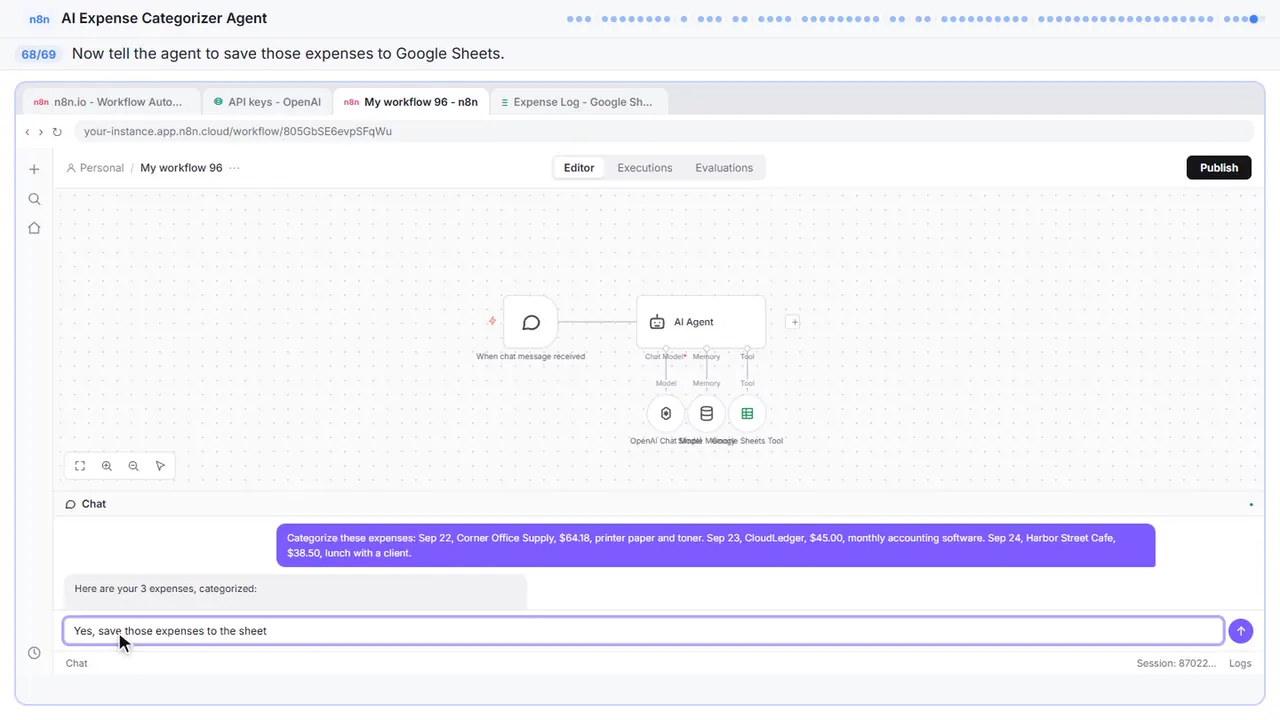
Task: Click the chat message input field
Action: pos(644,631)
